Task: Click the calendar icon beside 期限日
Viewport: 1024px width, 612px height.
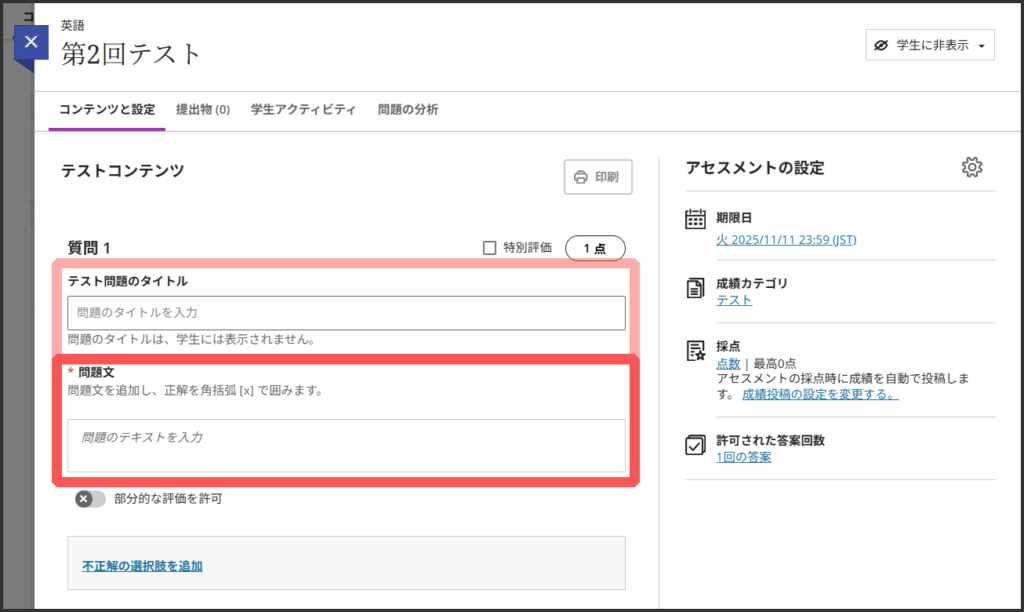Action: click(695, 219)
